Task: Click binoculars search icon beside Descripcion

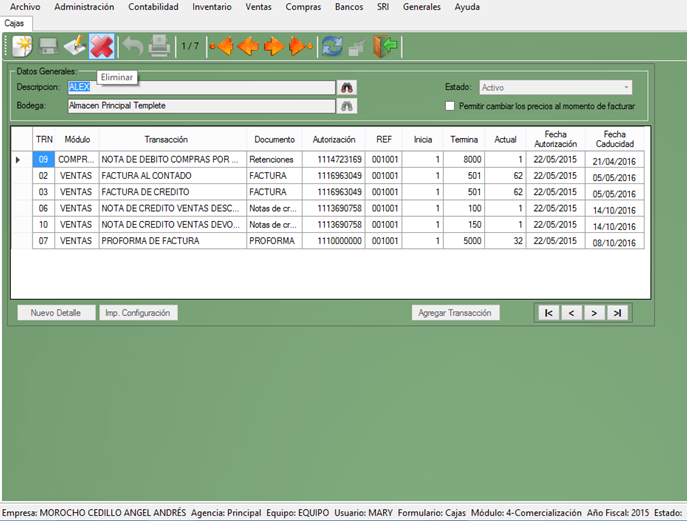Action: pyautogui.click(x=348, y=88)
